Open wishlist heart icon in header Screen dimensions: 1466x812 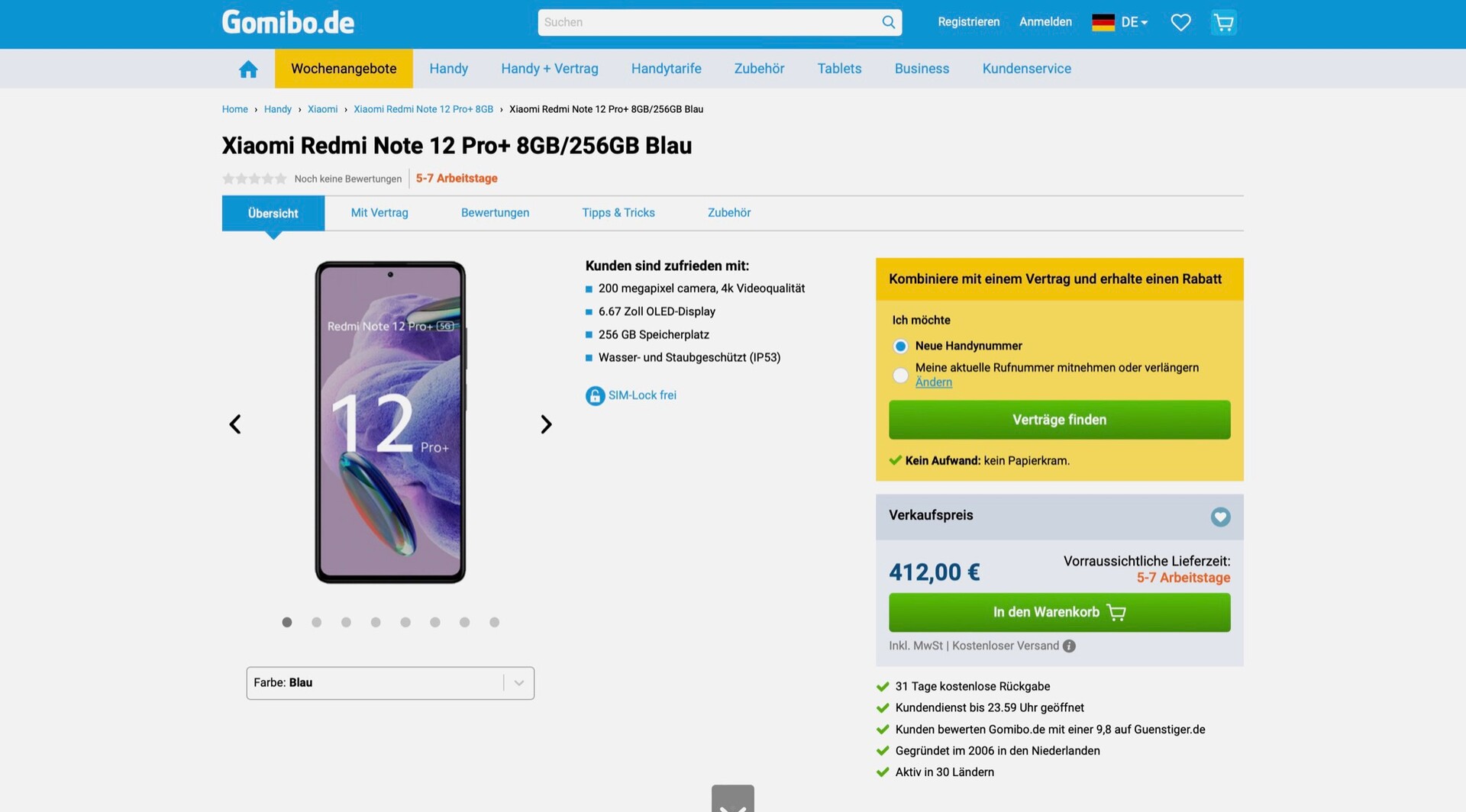(x=1180, y=23)
